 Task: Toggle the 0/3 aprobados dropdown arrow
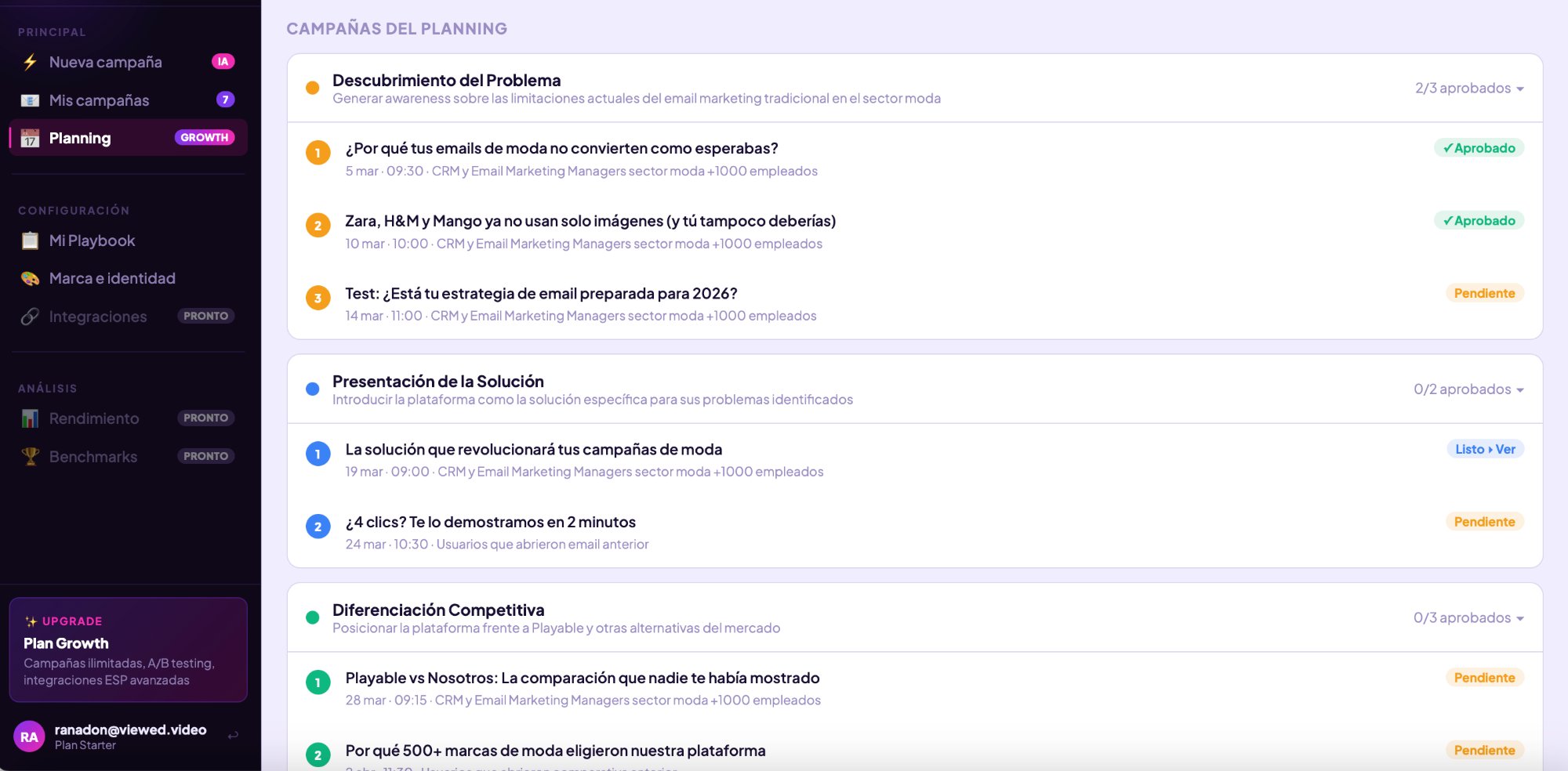(1520, 618)
